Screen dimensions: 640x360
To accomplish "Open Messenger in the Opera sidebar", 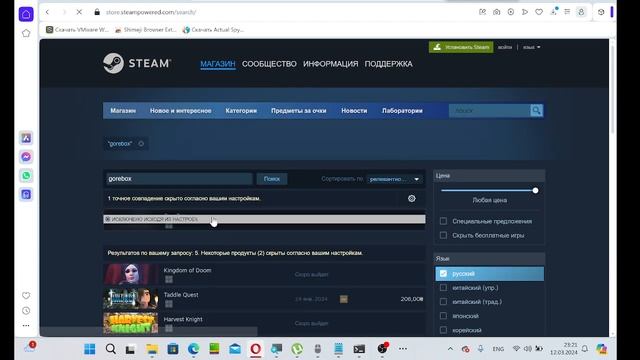I will [26, 157].
